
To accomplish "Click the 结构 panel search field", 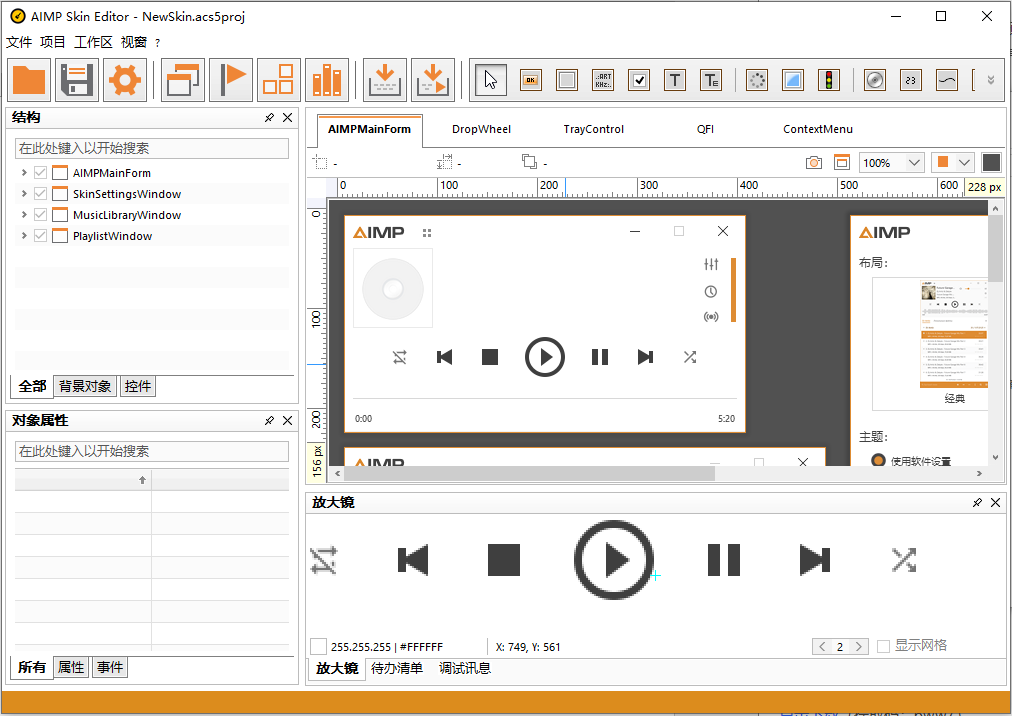I will (x=151, y=148).
